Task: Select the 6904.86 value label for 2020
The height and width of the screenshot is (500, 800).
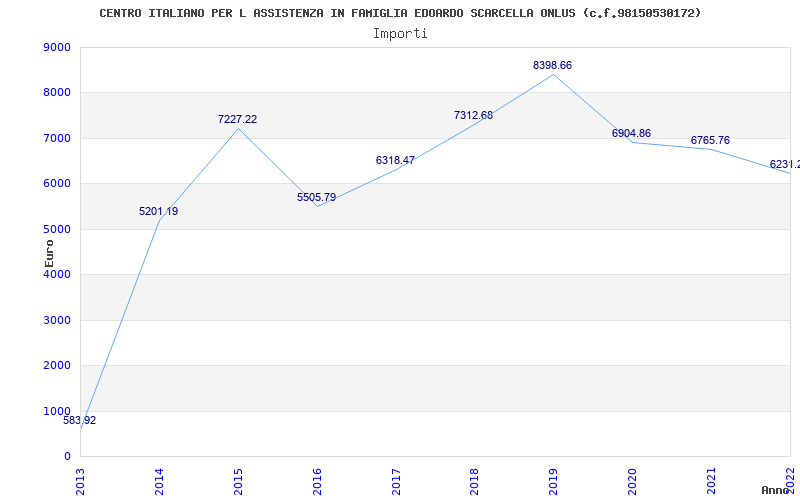Action: pos(631,134)
